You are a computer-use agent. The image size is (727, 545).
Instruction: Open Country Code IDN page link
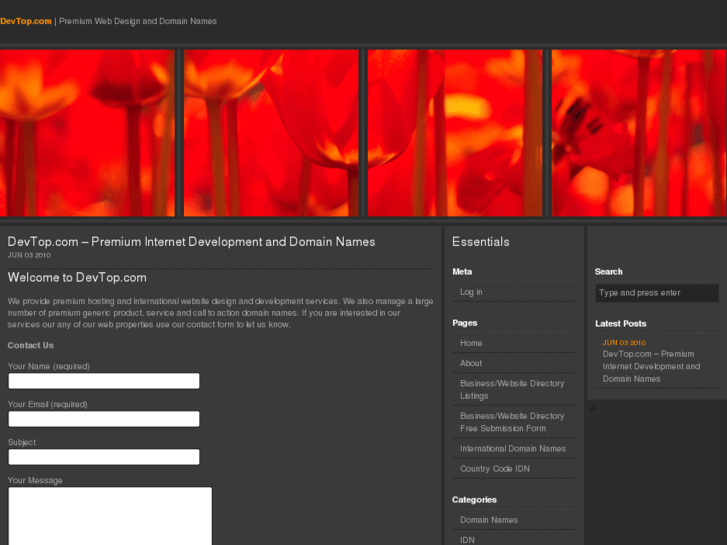[495, 469]
